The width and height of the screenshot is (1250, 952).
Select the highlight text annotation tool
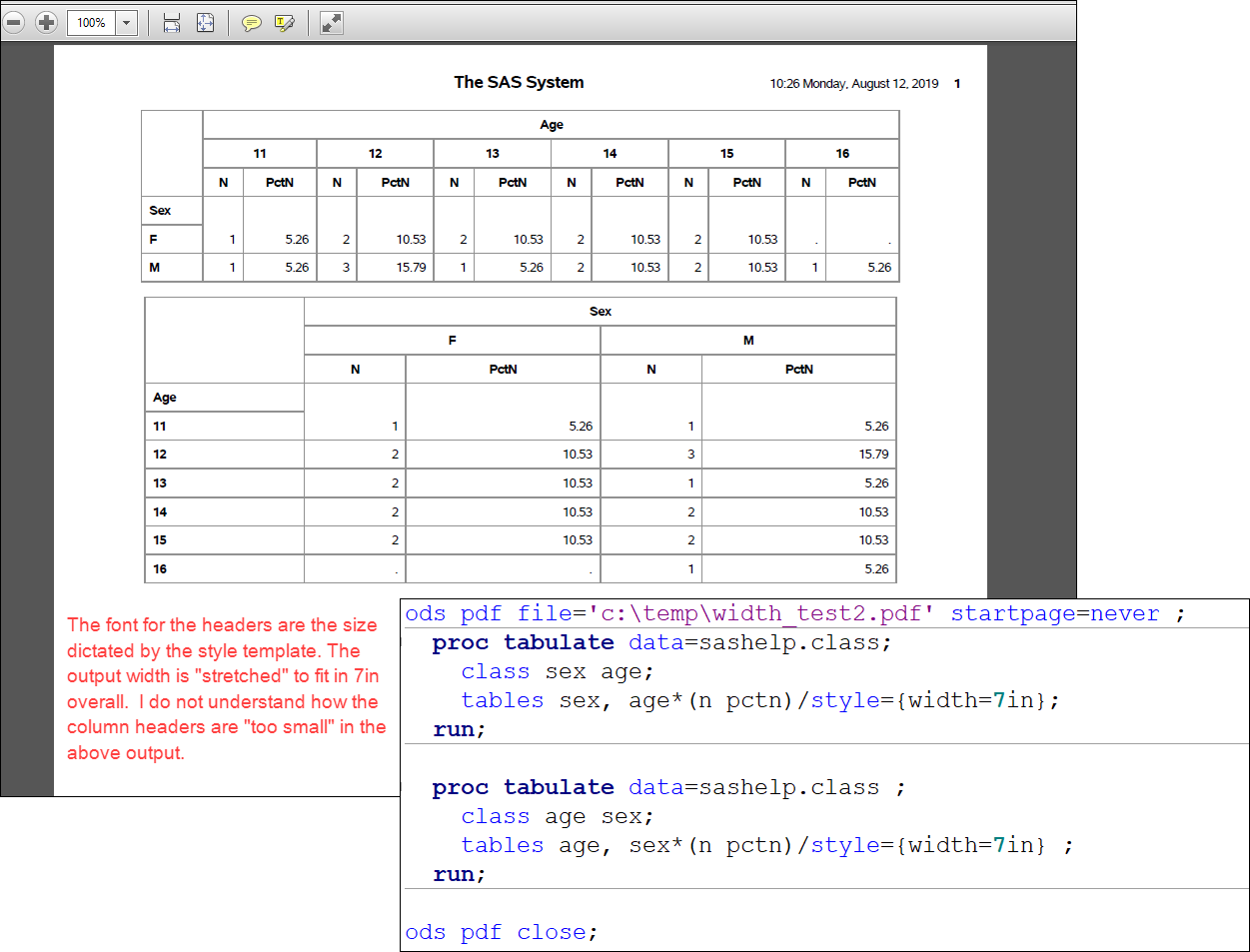(x=285, y=22)
